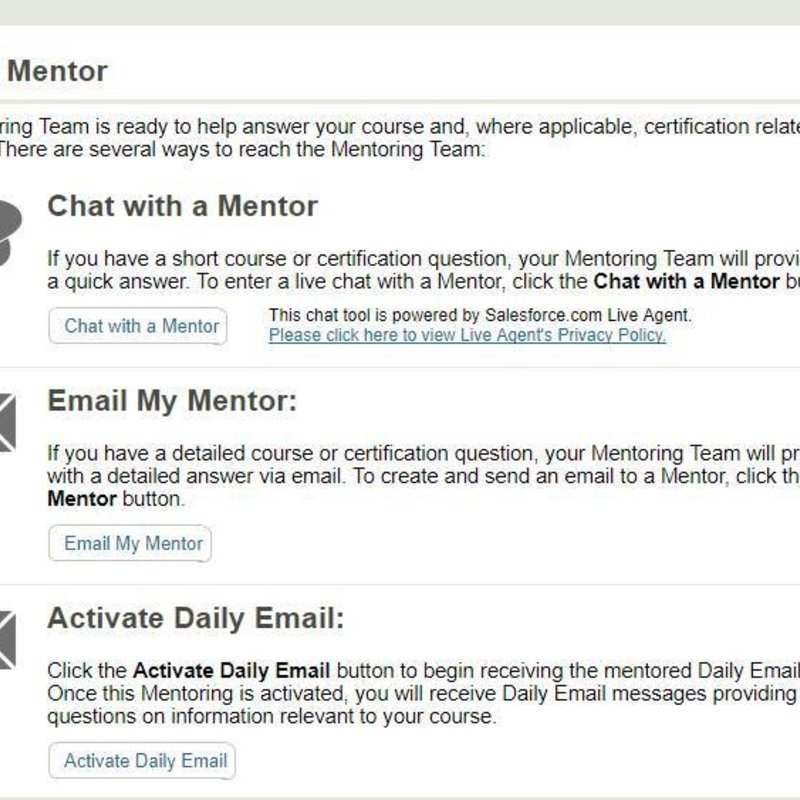
Task: Click the chat bubble icon beside Chat heading
Action: [9, 232]
